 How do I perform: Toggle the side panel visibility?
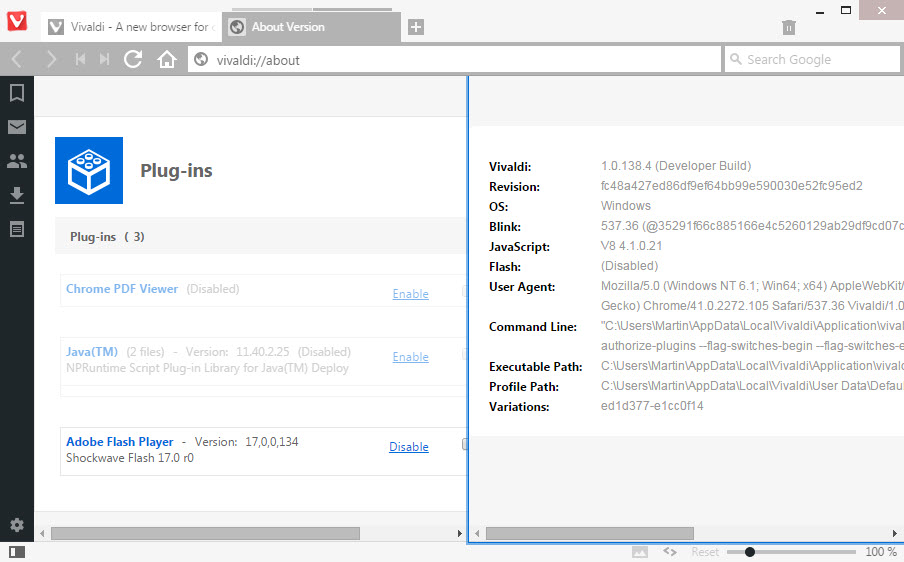[17, 552]
